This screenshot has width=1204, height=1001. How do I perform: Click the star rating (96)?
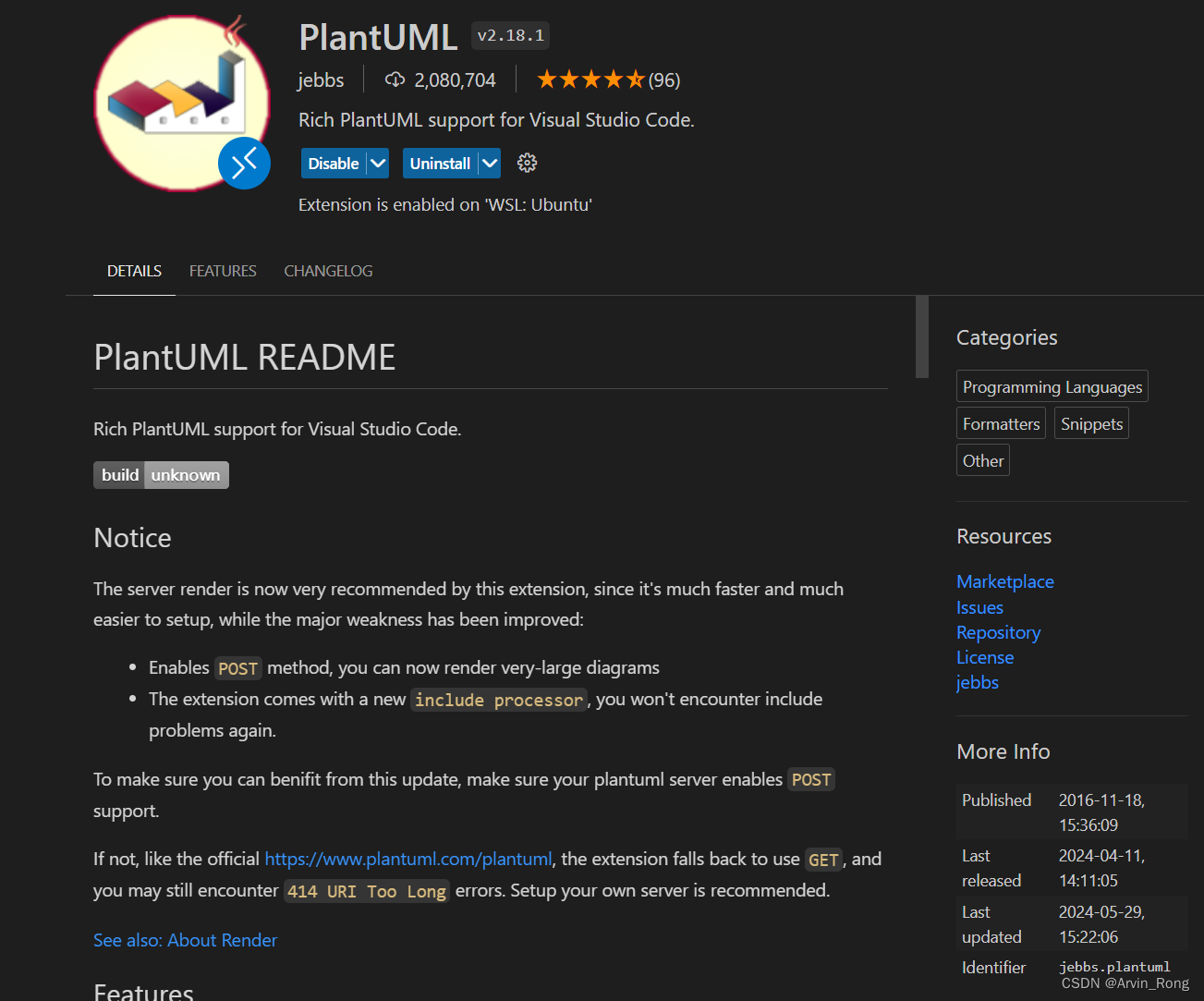609,80
